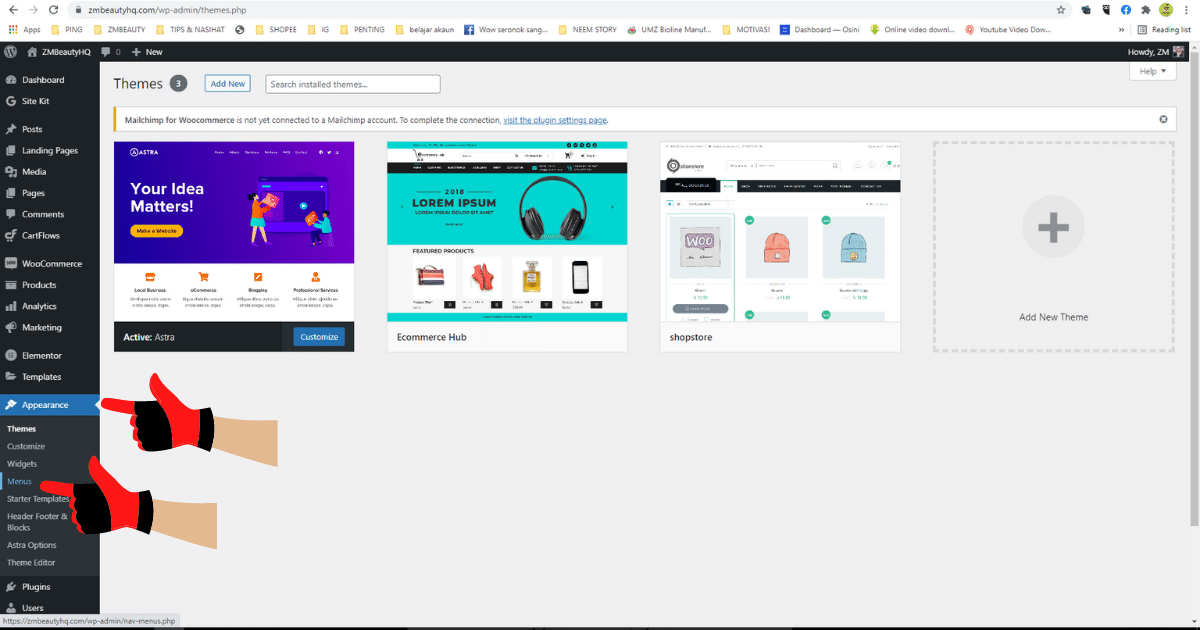Open the Dashboard — Osini bookmark
The image size is (1200, 630).
tap(818, 30)
